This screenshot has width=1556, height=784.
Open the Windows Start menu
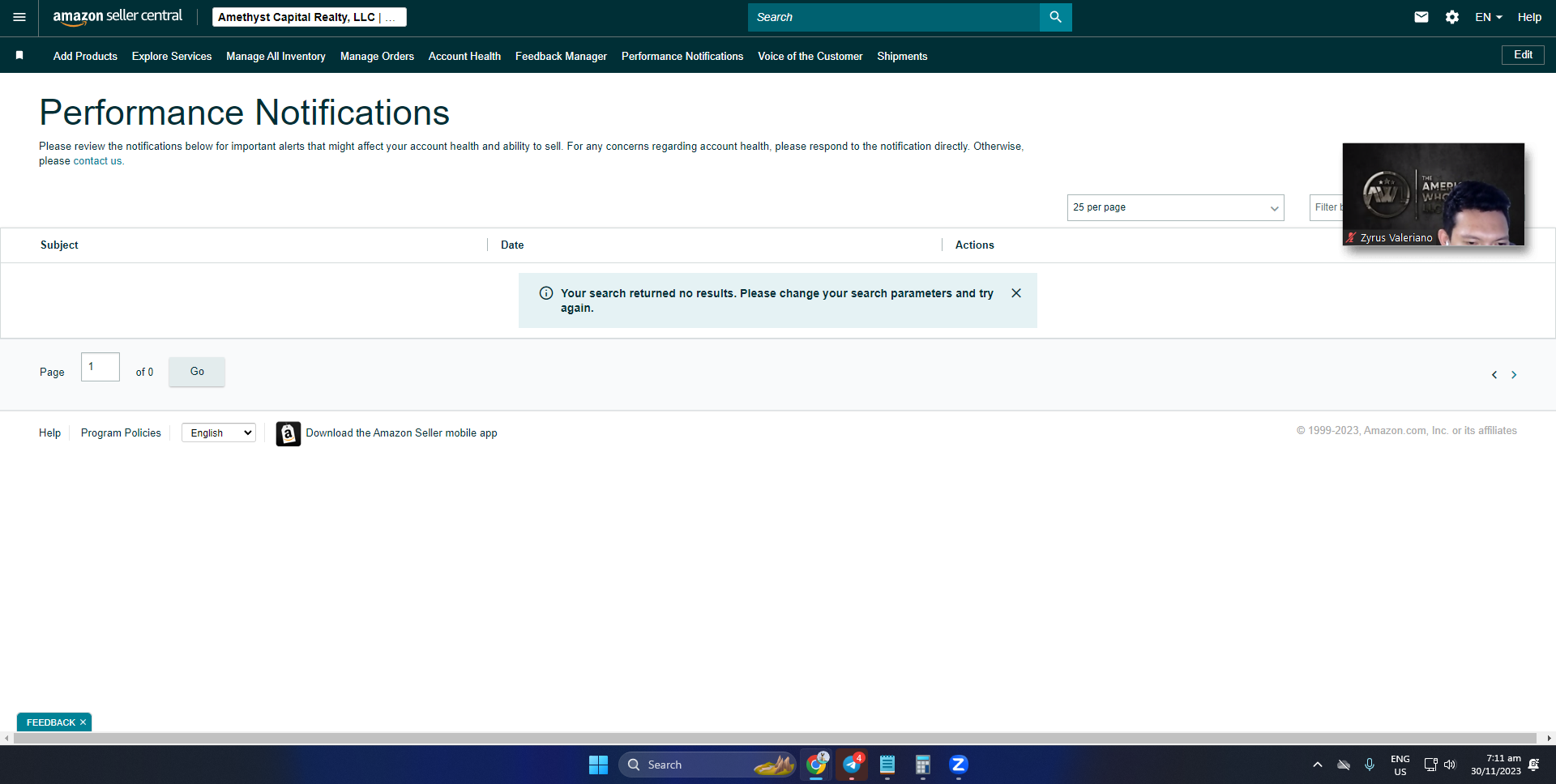(x=598, y=765)
